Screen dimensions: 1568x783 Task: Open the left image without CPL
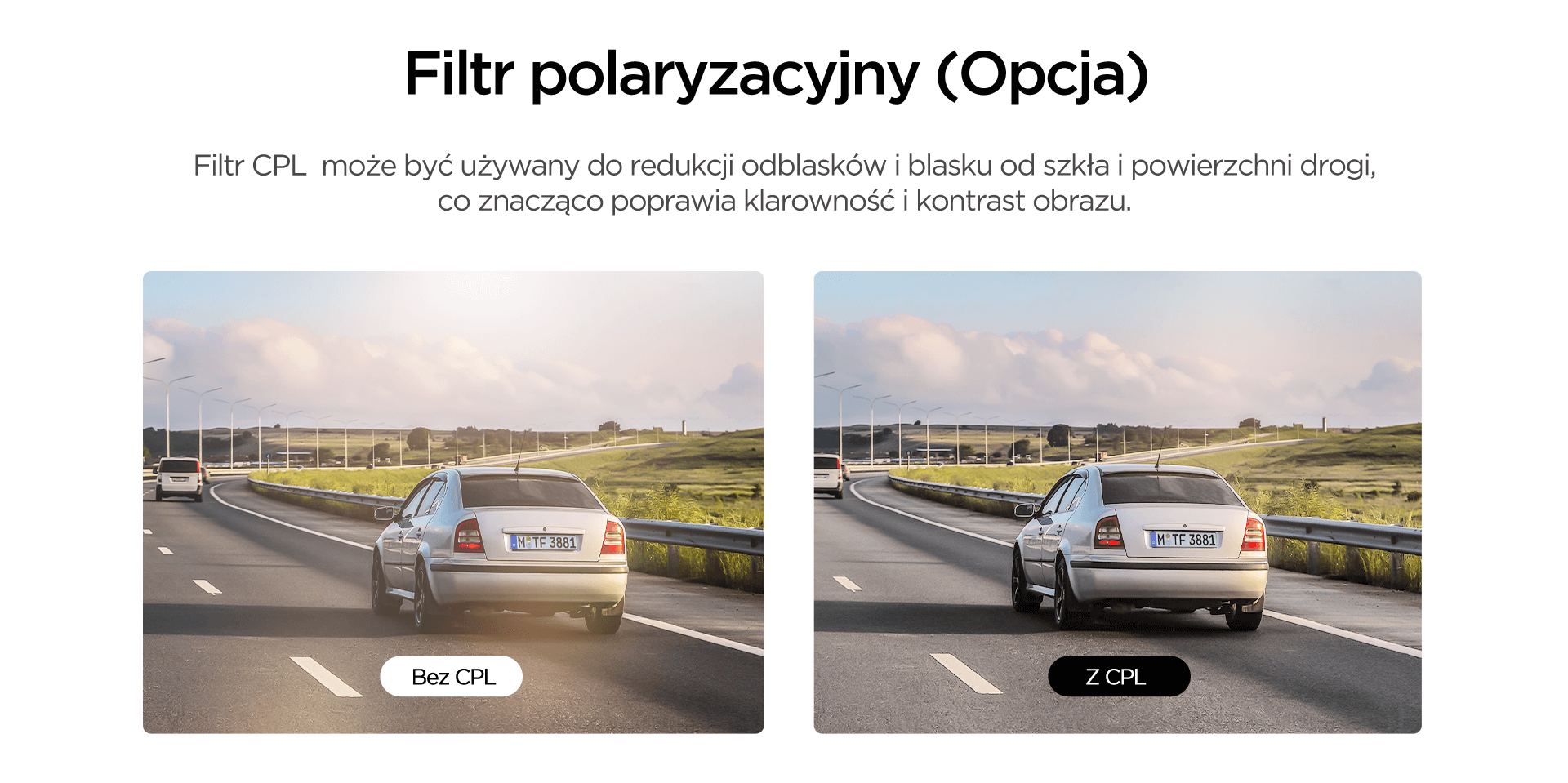click(453, 502)
